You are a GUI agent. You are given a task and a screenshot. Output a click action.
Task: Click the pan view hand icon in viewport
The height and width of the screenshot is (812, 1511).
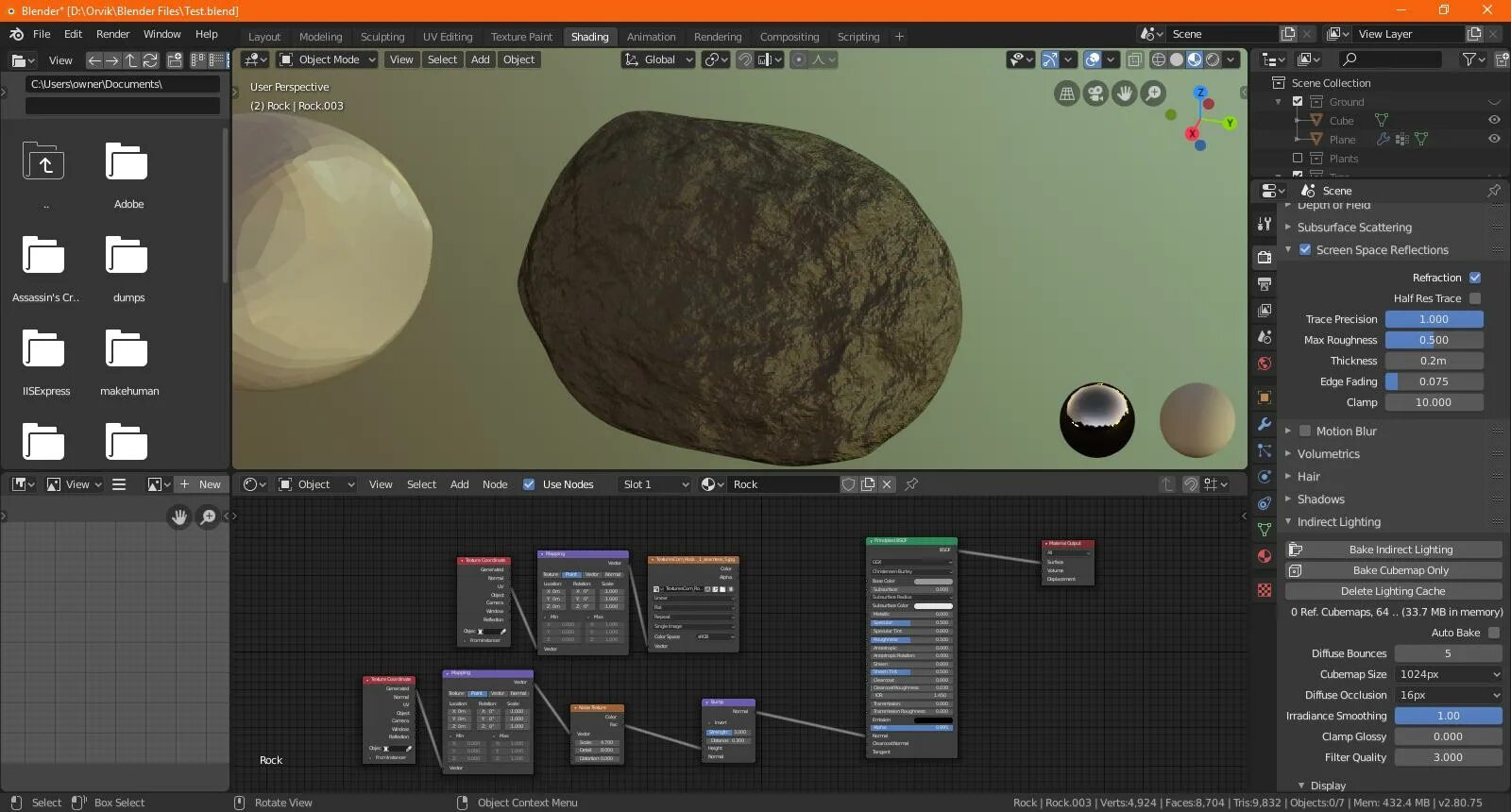point(1124,93)
